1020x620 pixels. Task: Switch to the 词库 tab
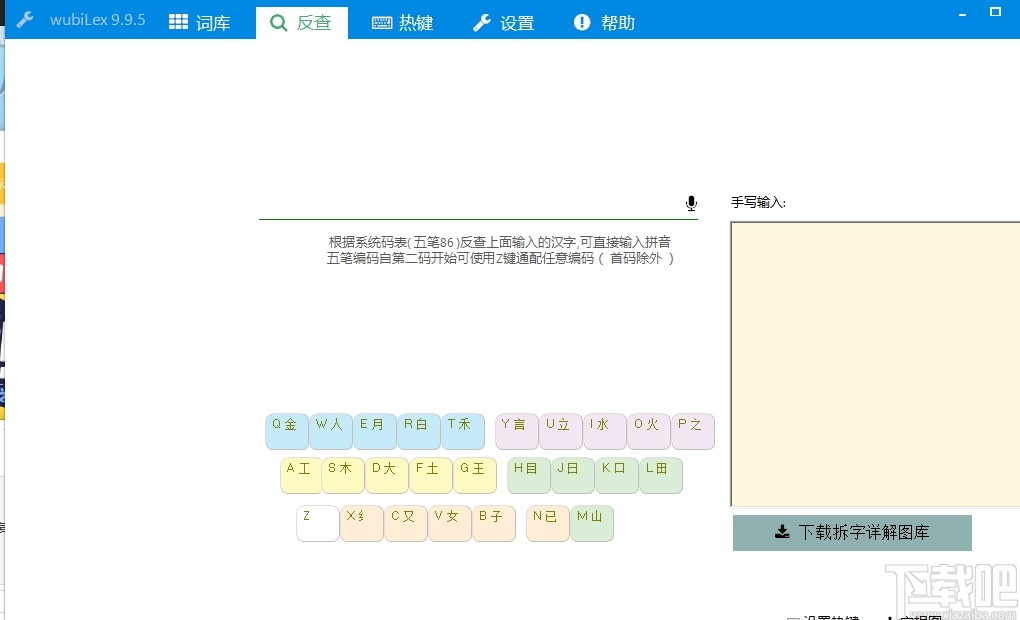(203, 22)
